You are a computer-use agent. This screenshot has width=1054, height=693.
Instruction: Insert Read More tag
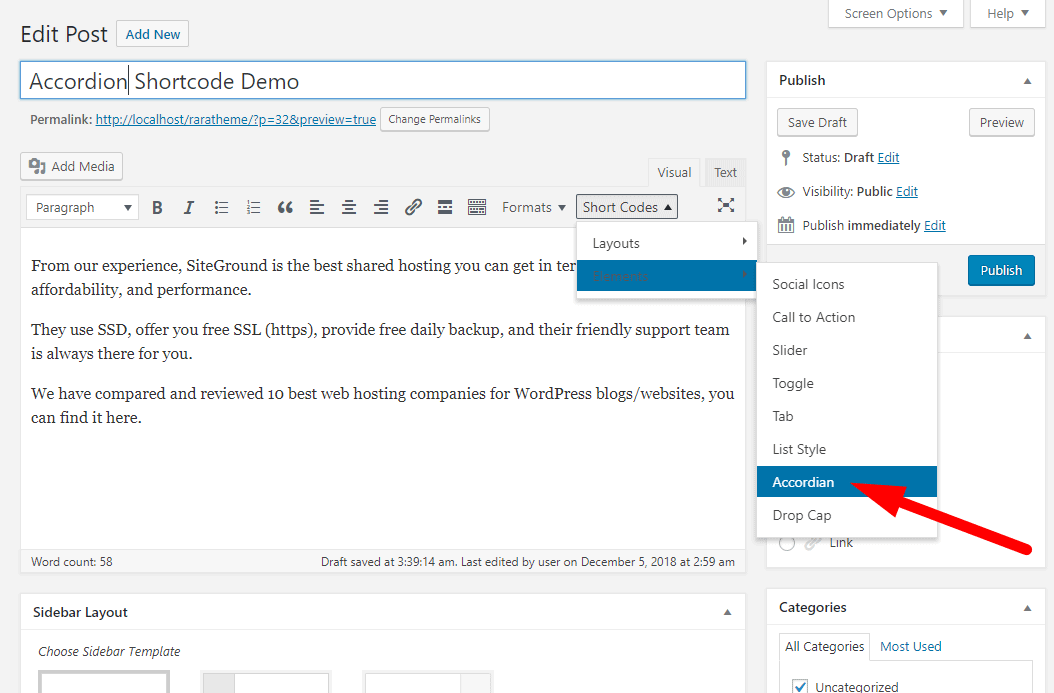pyautogui.click(x=445, y=208)
